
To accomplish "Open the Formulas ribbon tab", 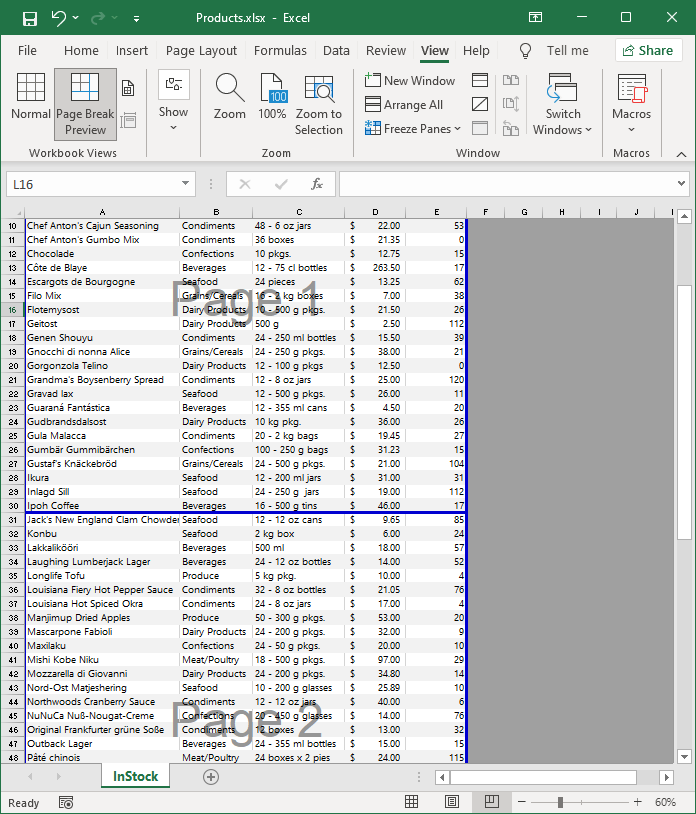I will (280, 50).
